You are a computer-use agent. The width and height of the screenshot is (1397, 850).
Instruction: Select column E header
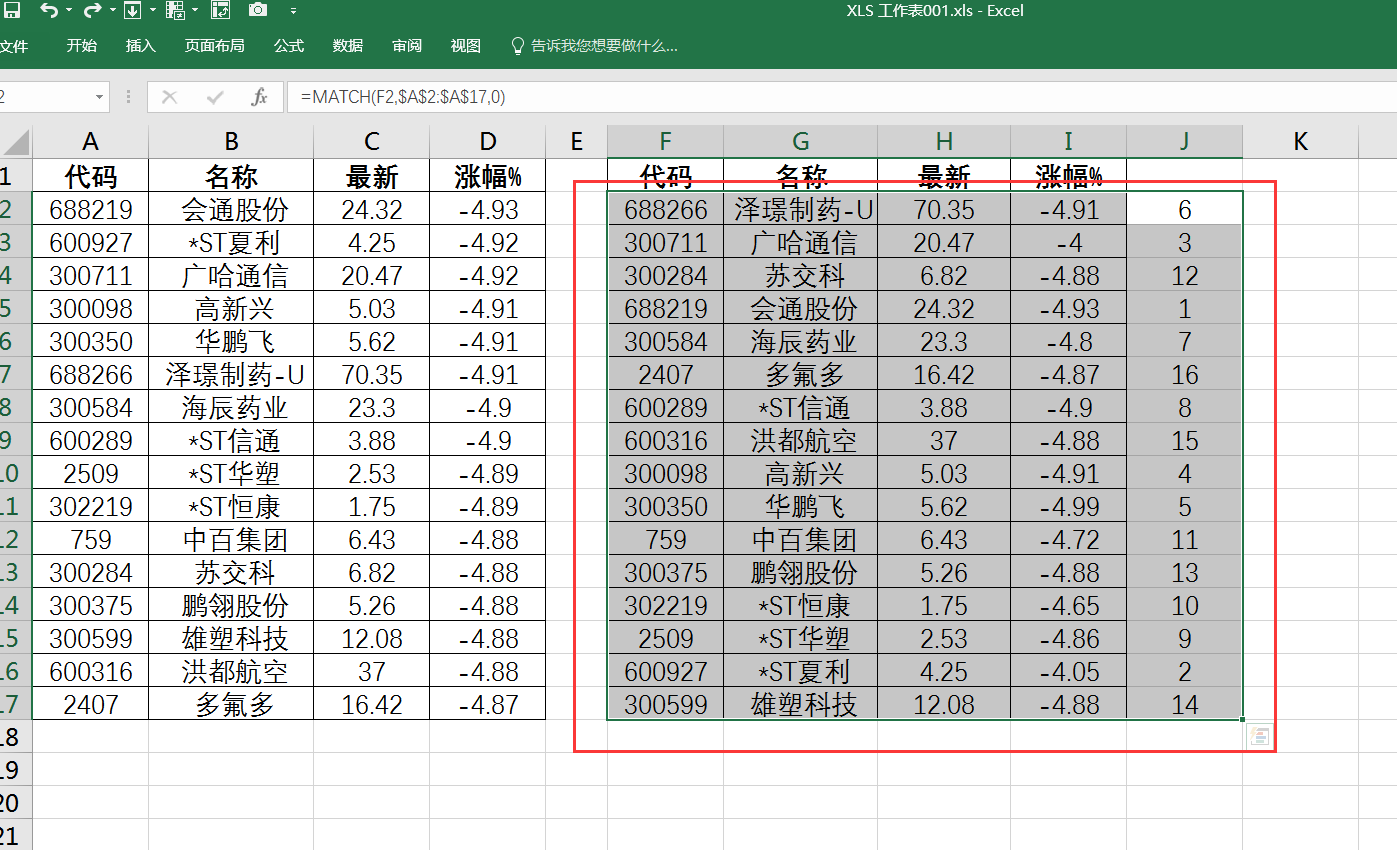coord(577,142)
